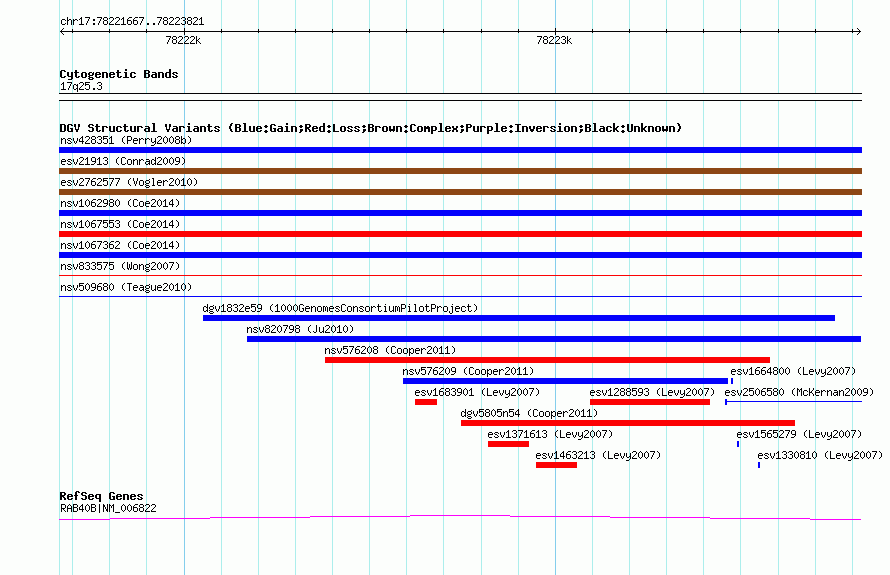Click the label dgv5805n54 (Cooper2011)
The width and height of the screenshot is (890, 575).
[530, 413]
